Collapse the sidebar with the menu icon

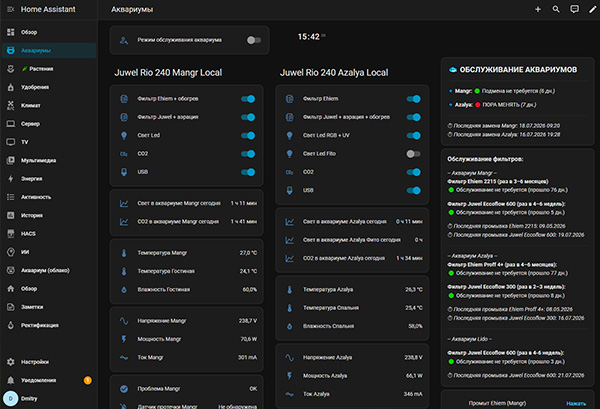pos(10,9)
